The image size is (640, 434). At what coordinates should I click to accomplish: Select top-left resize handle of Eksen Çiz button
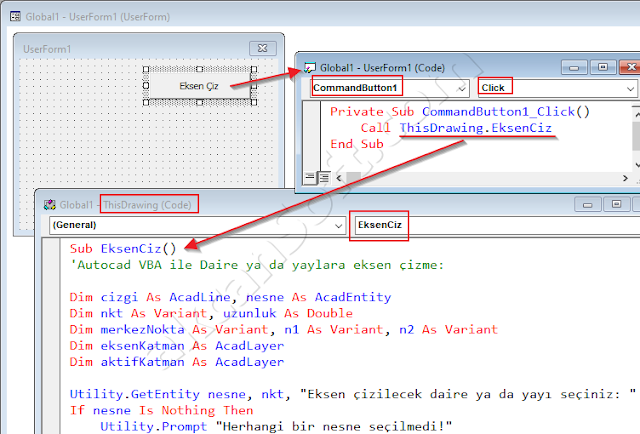(x=146, y=69)
